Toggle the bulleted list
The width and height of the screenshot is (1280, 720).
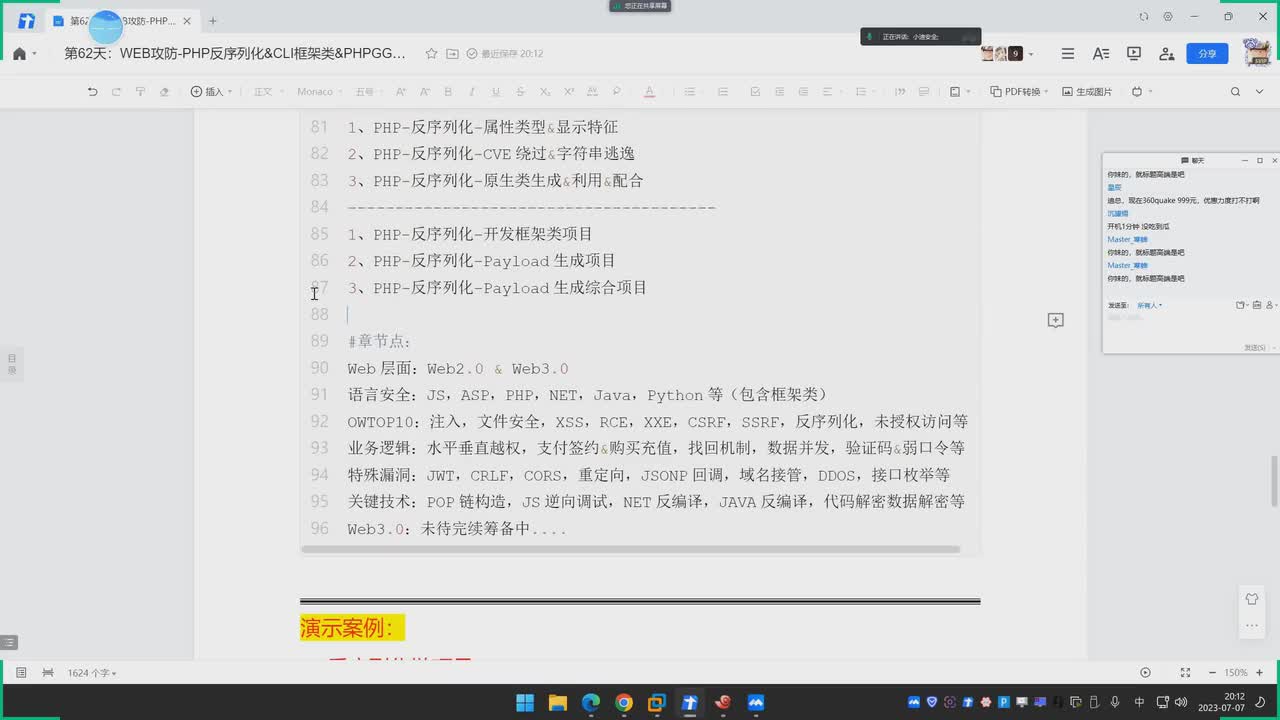(690, 92)
